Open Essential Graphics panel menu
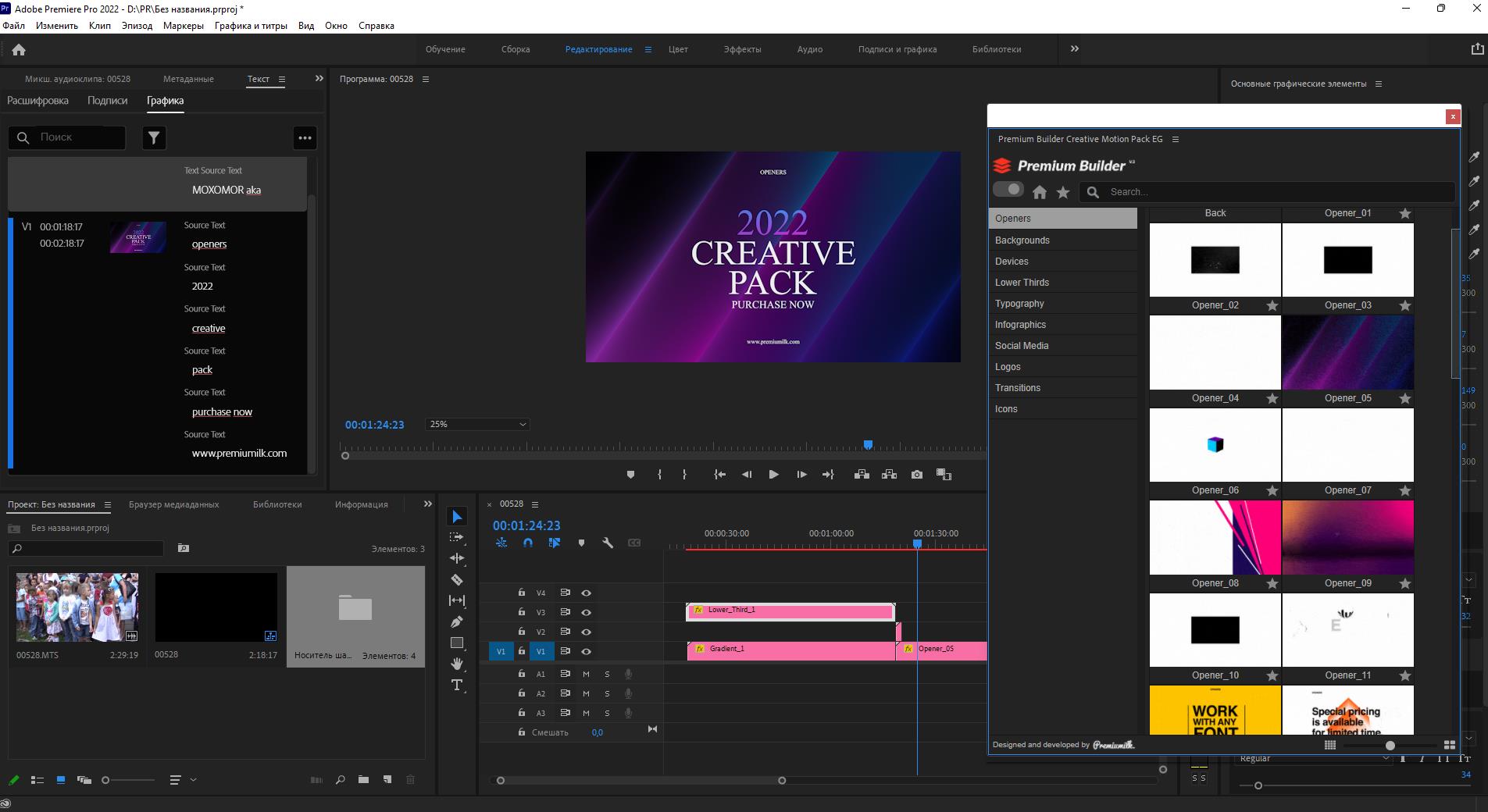Viewport: 1488px width, 812px height. coord(1379,84)
